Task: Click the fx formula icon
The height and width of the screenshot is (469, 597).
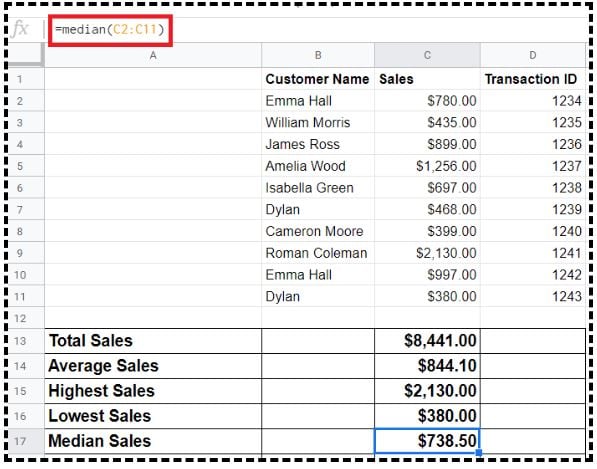Action: (20, 29)
